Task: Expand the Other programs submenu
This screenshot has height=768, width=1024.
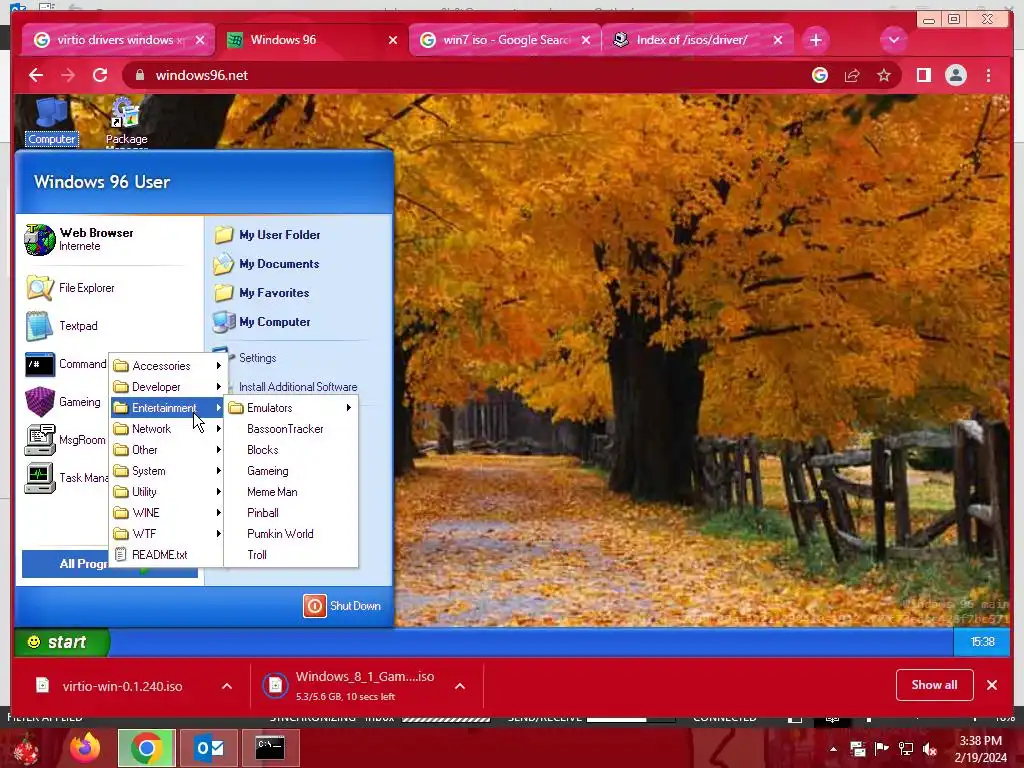Action: pyautogui.click(x=167, y=449)
